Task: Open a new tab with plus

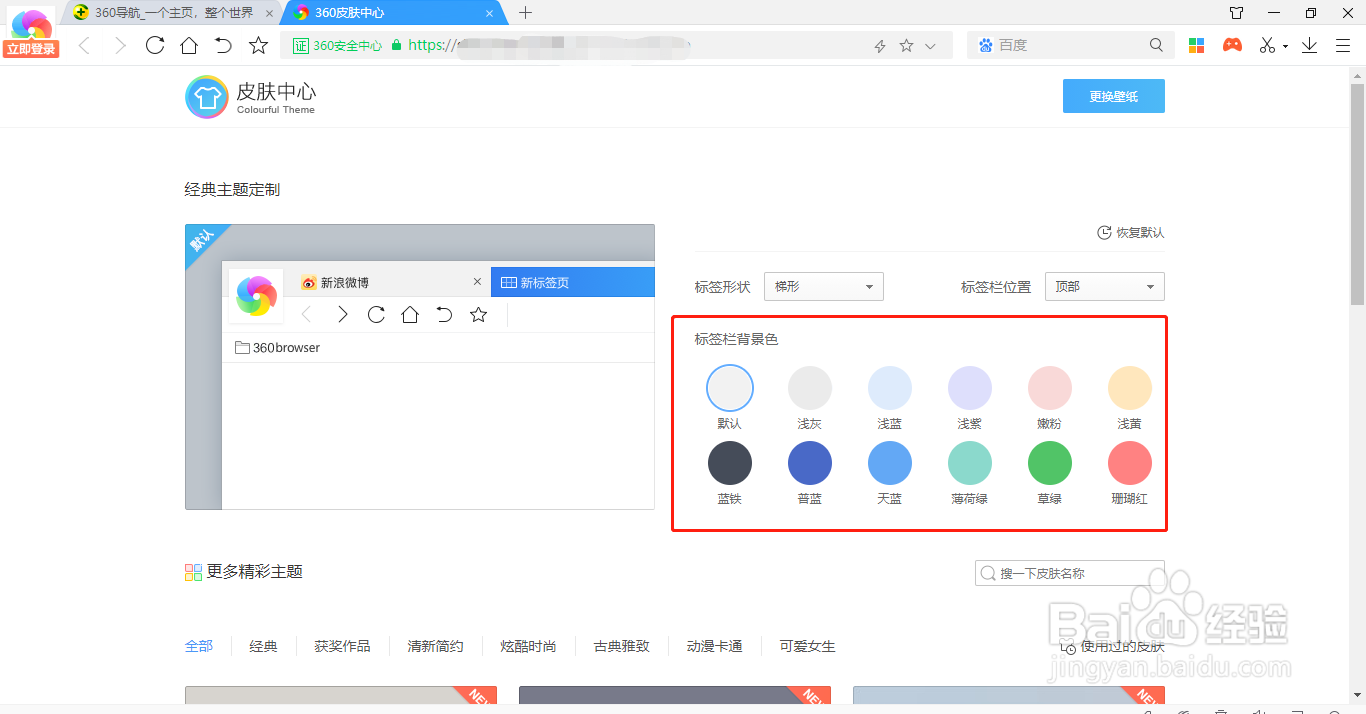Action: pos(526,13)
